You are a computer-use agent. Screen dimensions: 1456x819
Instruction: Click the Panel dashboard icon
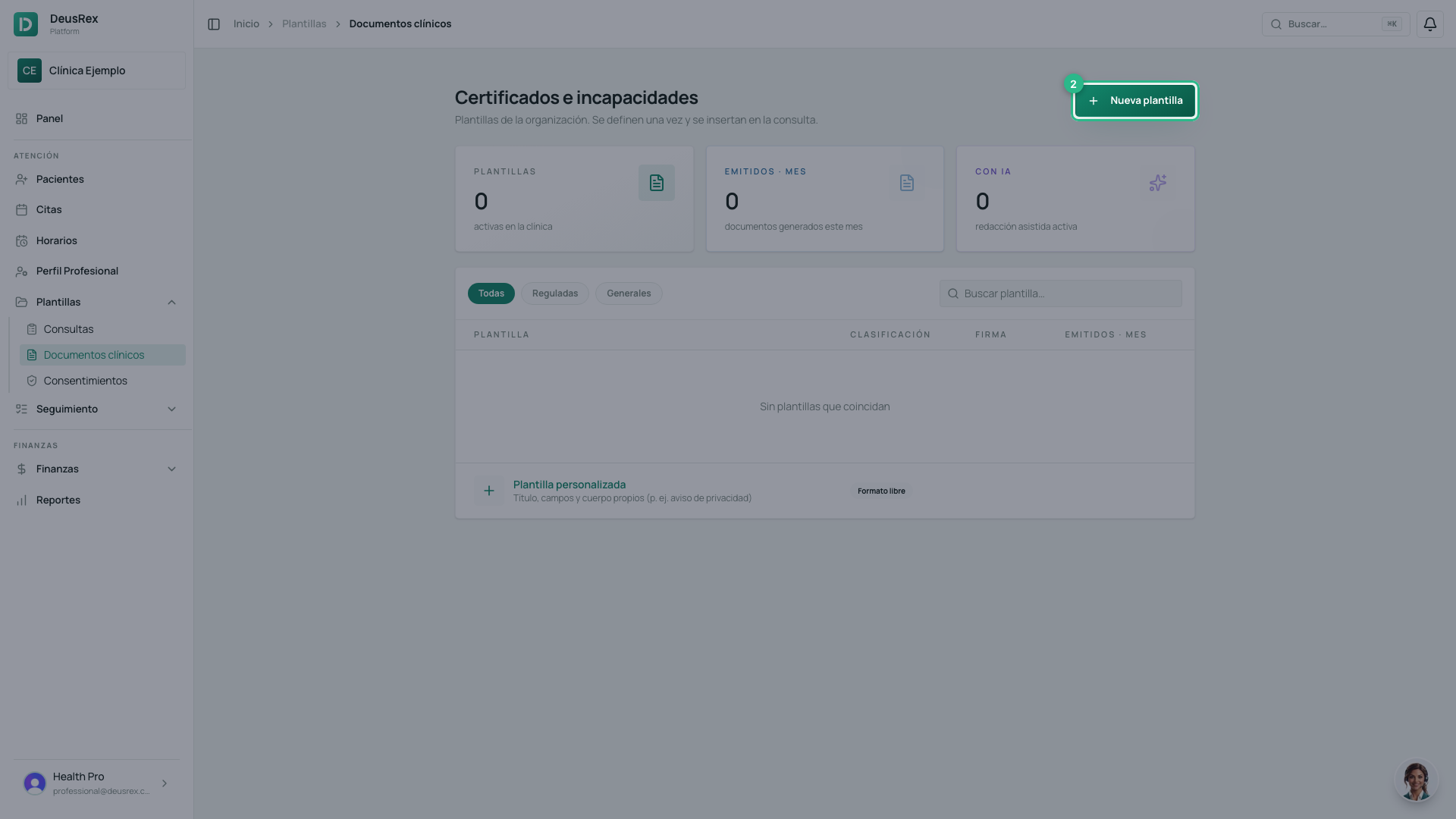(21, 119)
